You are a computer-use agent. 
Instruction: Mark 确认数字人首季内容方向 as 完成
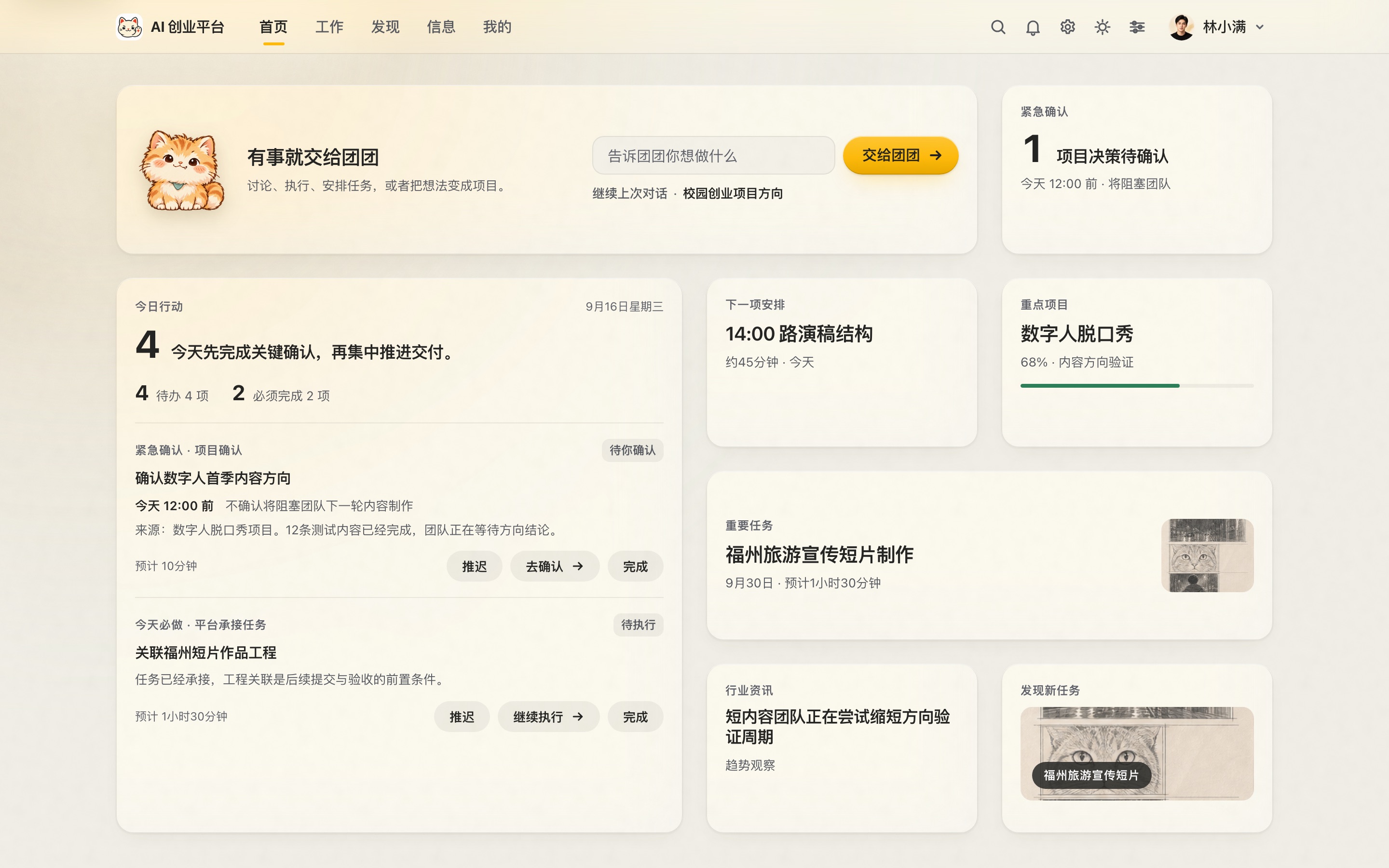635,567
